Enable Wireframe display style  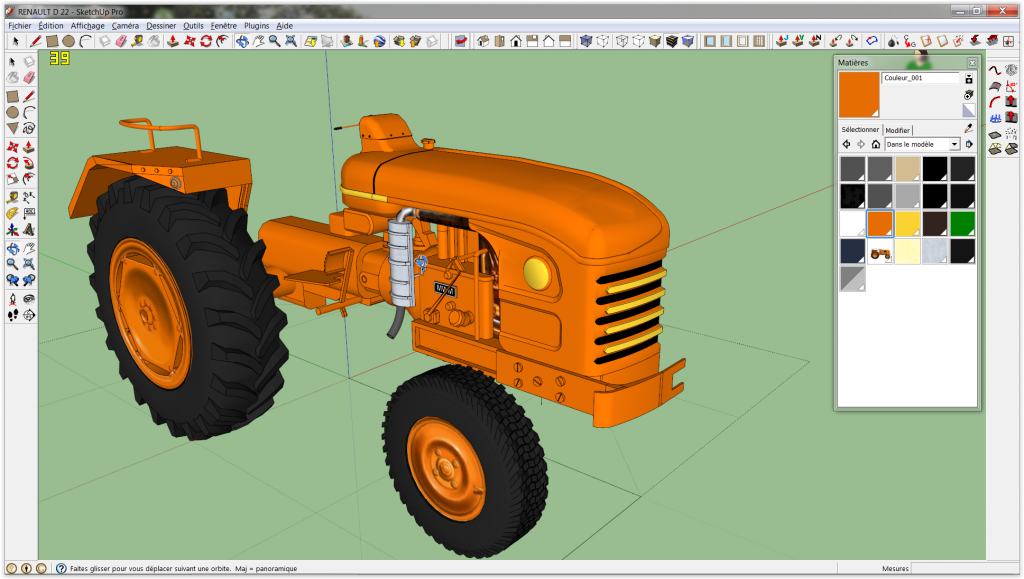click(621, 41)
